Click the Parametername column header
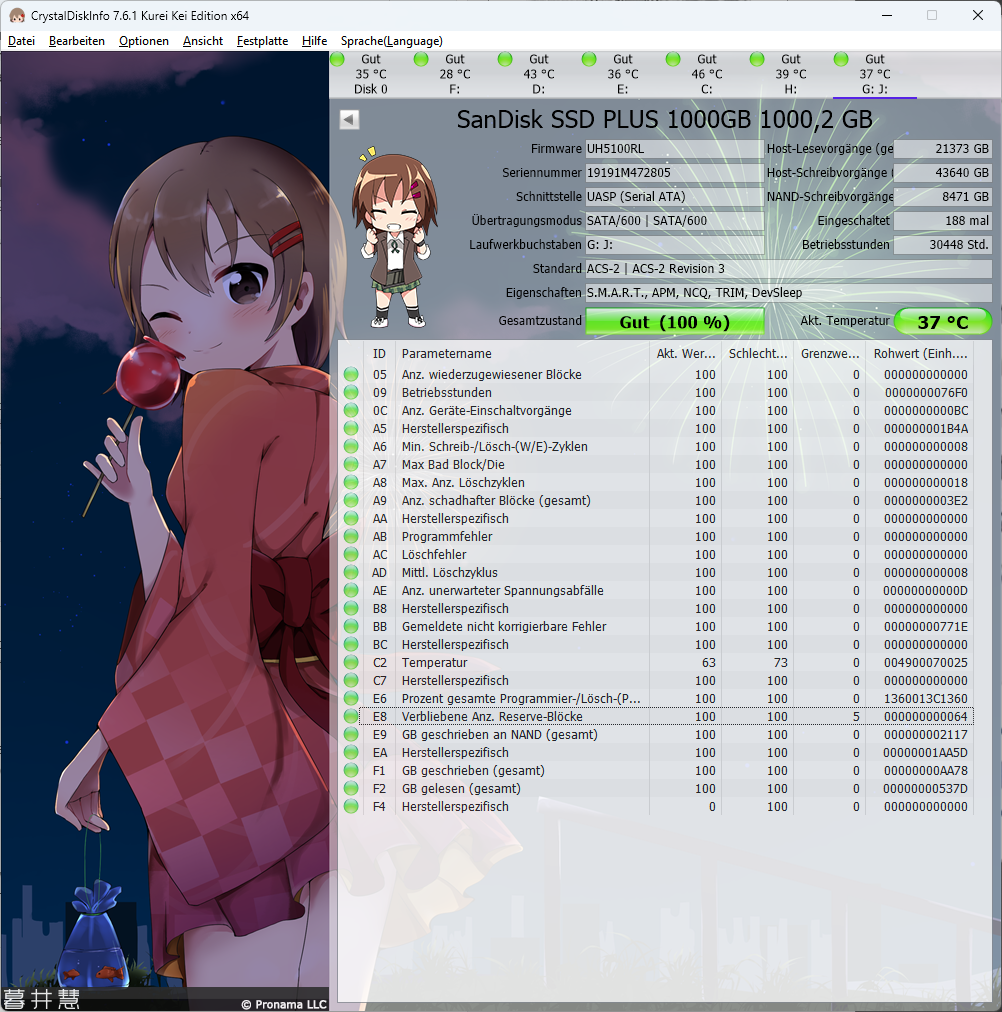Image resolution: width=1002 pixels, height=1012 pixels. point(522,354)
